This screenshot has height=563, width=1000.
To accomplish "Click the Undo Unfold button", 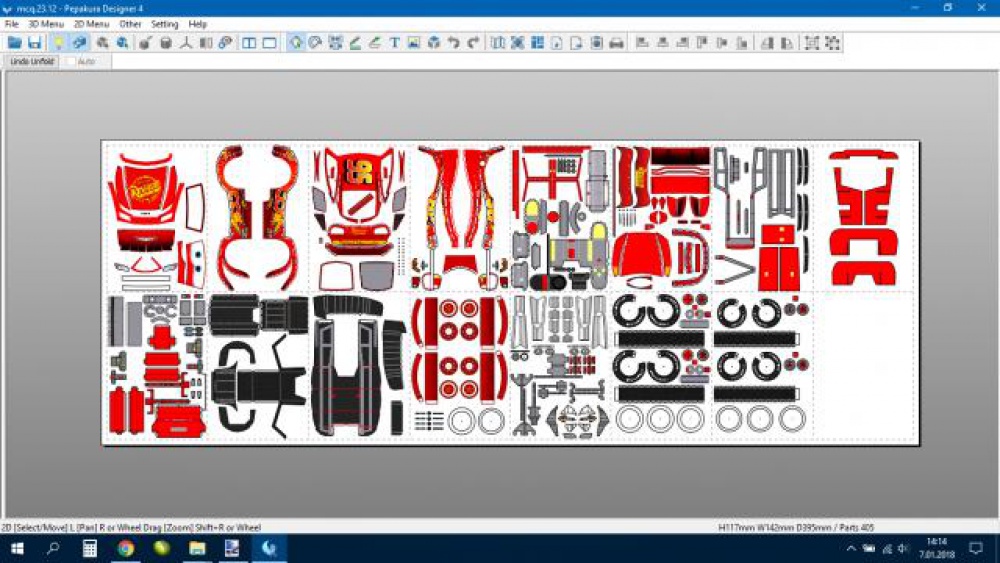I will (x=33, y=61).
